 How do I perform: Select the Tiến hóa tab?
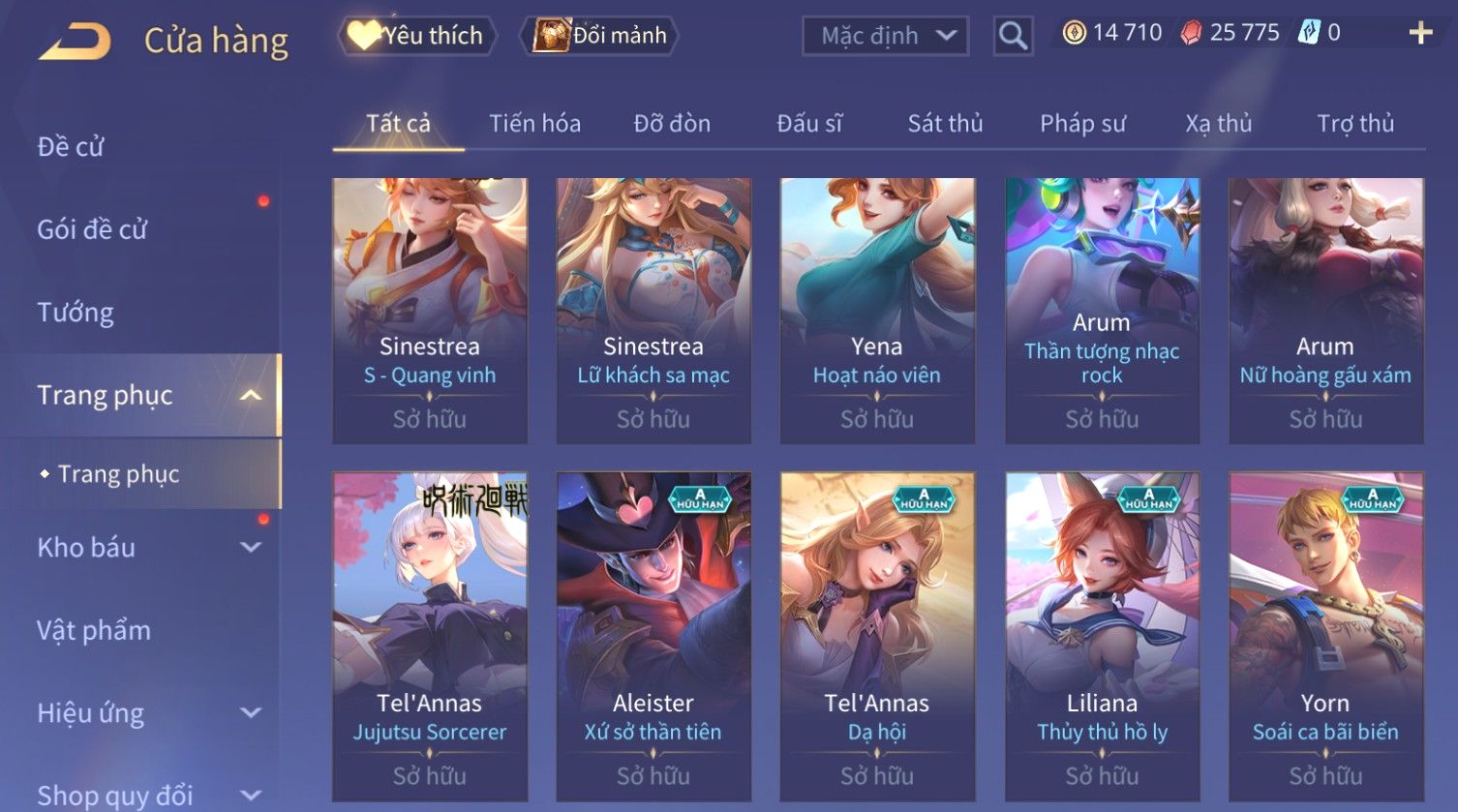(x=534, y=123)
